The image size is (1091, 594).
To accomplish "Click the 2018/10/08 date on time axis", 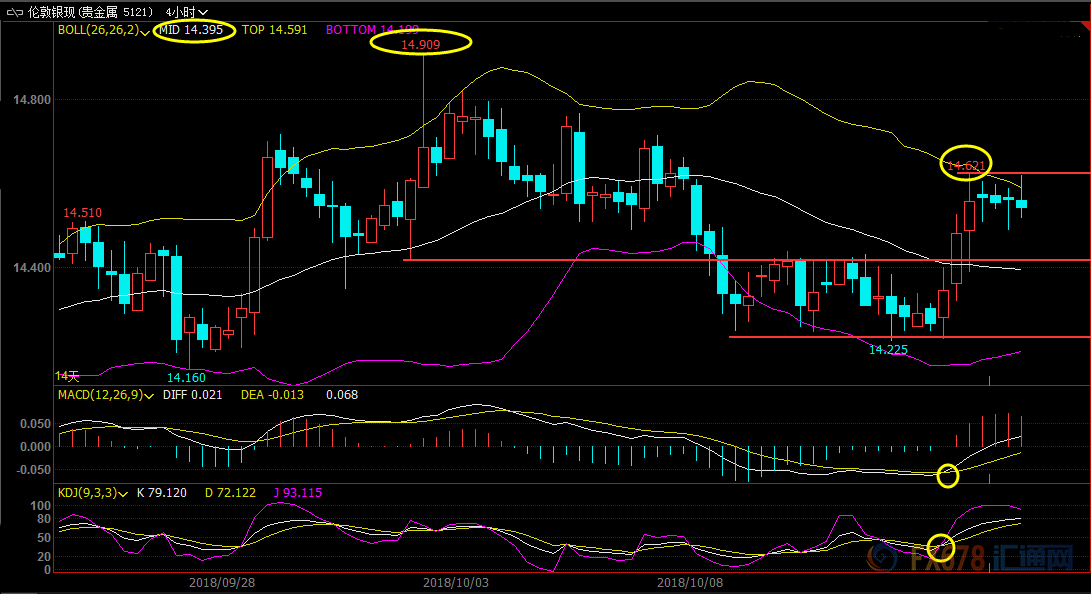I will tap(690, 582).
